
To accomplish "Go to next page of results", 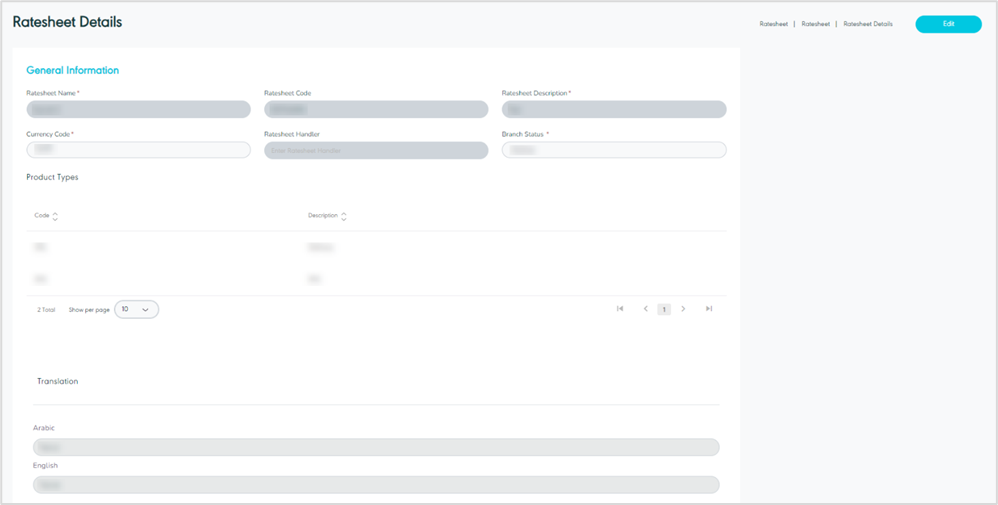I will [683, 309].
